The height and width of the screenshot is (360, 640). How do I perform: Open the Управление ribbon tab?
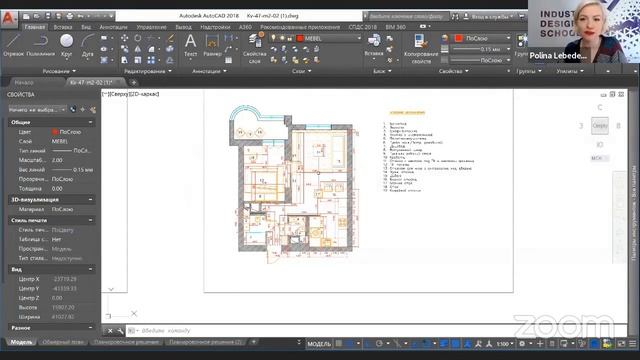tap(151, 27)
